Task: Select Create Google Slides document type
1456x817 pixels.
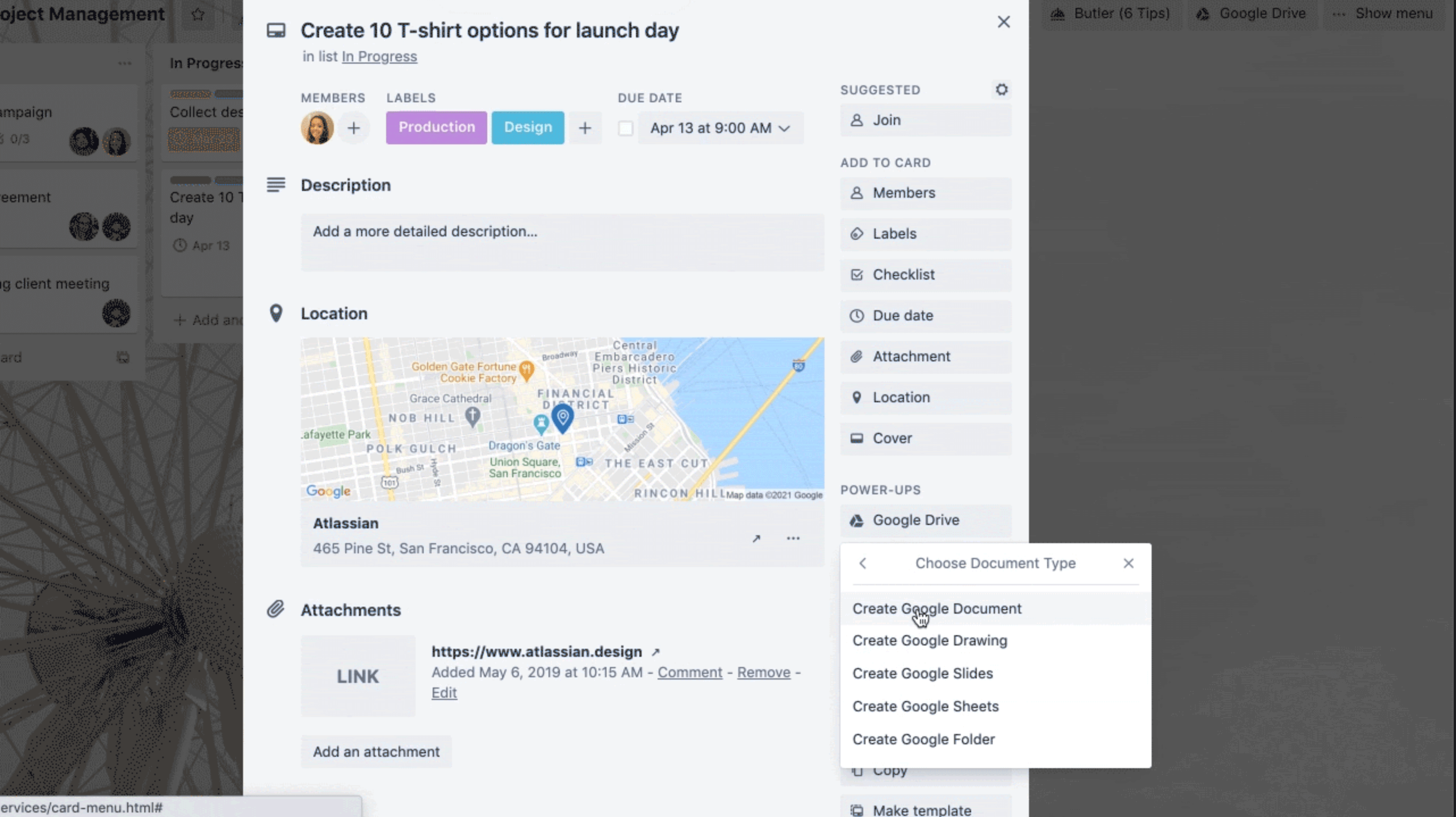Action: tap(922, 673)
